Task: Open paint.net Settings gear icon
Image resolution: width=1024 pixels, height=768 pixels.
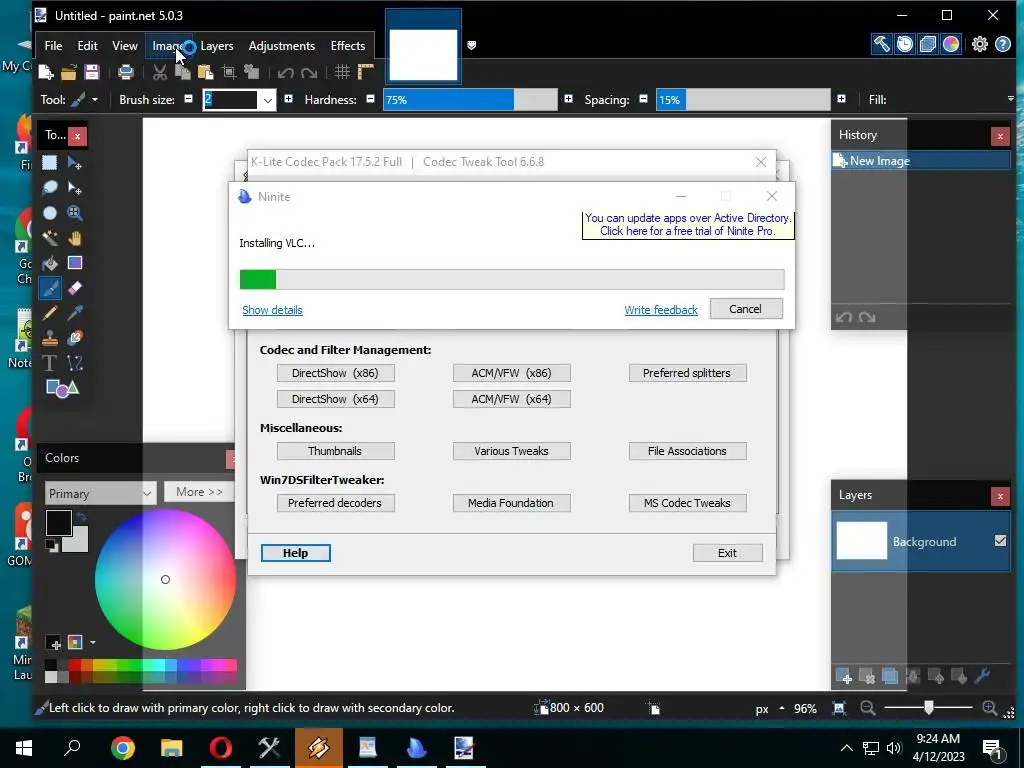Action: pos(980,44)
